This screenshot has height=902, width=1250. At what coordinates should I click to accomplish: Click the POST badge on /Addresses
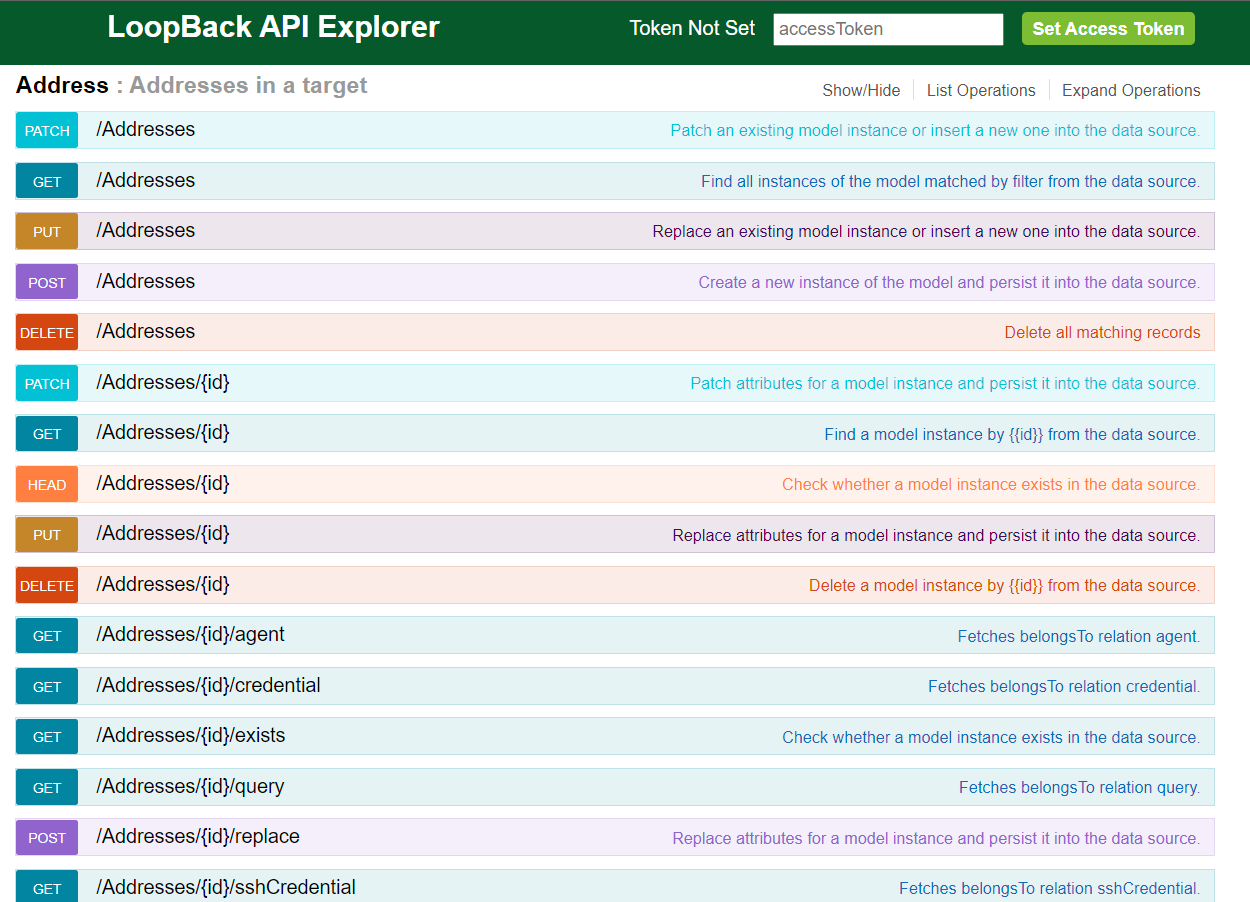tap(46, 282)
